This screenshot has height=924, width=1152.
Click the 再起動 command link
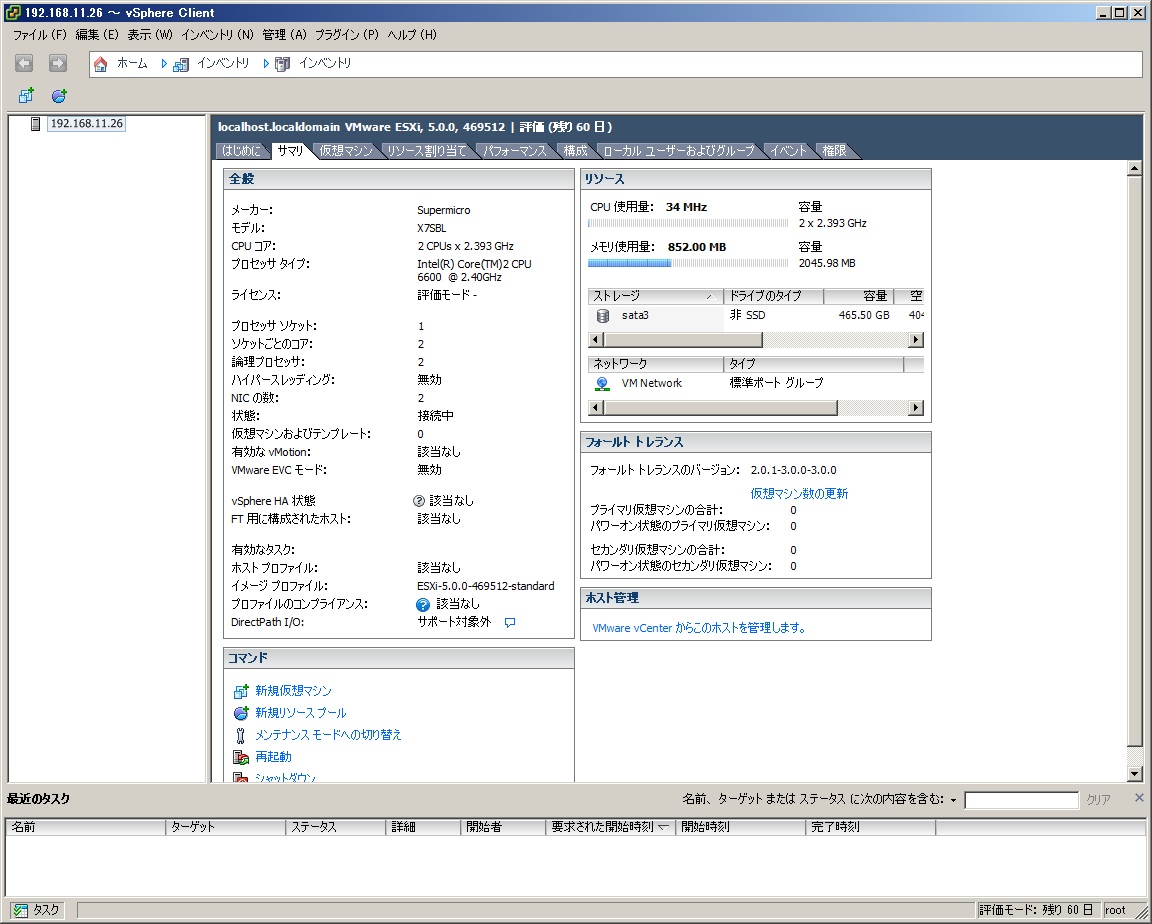273,757
